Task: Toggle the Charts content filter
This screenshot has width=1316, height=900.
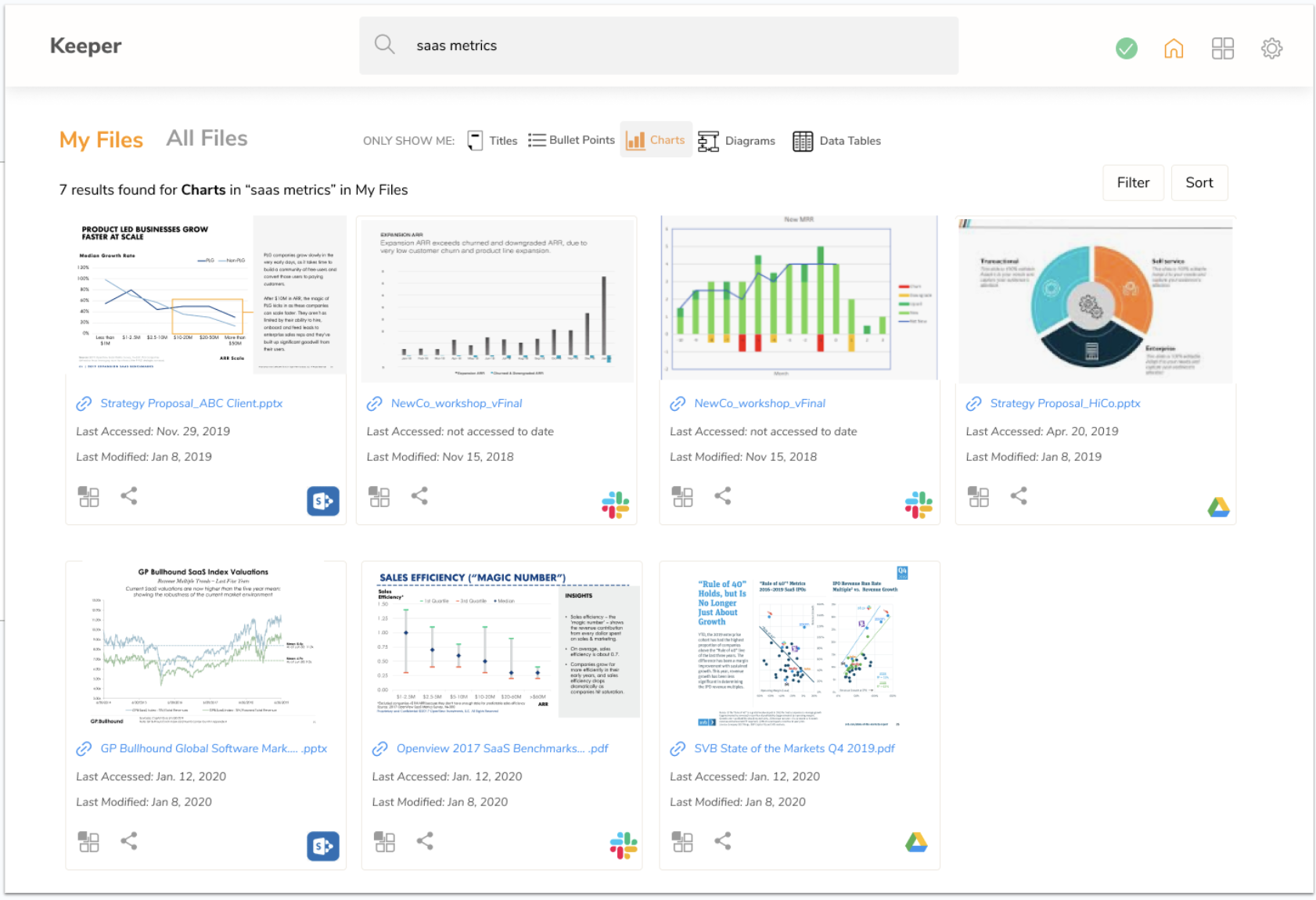Action: (656, 139)
